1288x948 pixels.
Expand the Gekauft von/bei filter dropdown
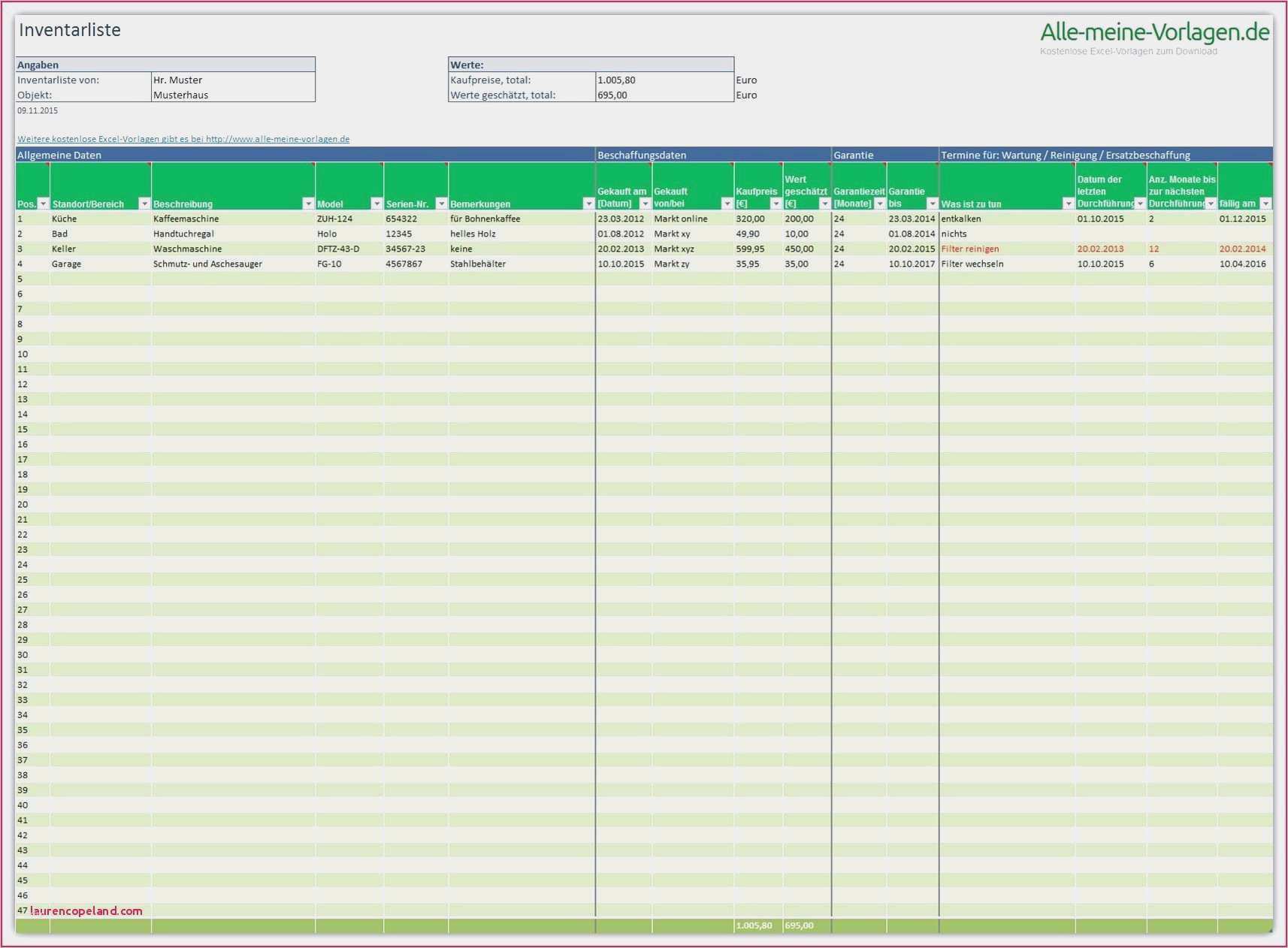[x=727, y=204]
